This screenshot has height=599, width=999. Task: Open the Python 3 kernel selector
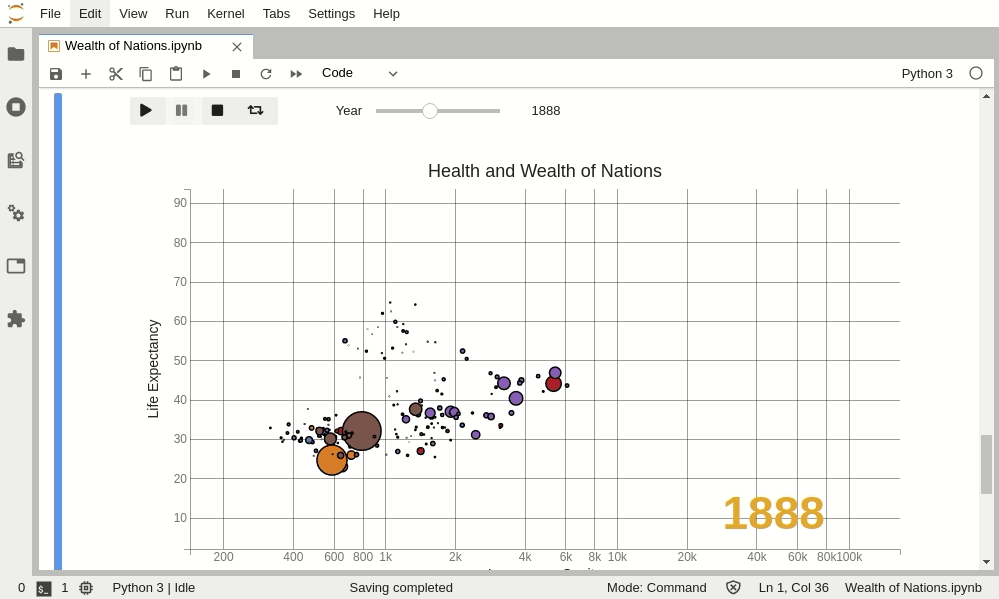click(927, 73)
